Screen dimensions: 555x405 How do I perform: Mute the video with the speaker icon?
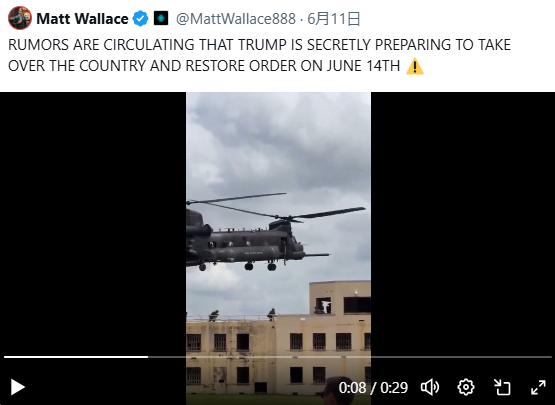pyautogui.click(x=430, y=387)
